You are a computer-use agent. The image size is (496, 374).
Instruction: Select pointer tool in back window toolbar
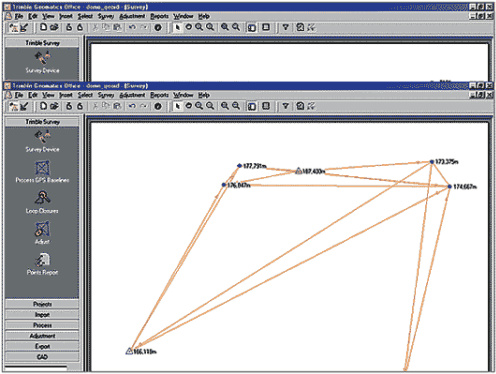178,27
